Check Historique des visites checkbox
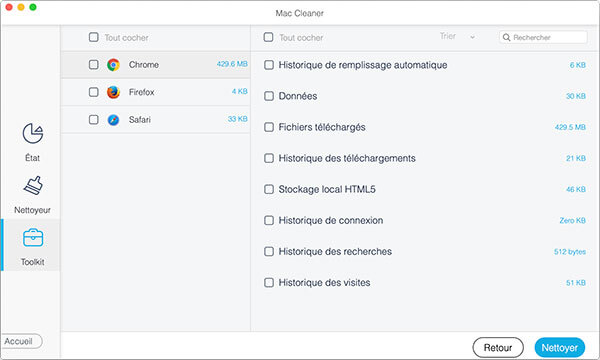 pos(269,282)
